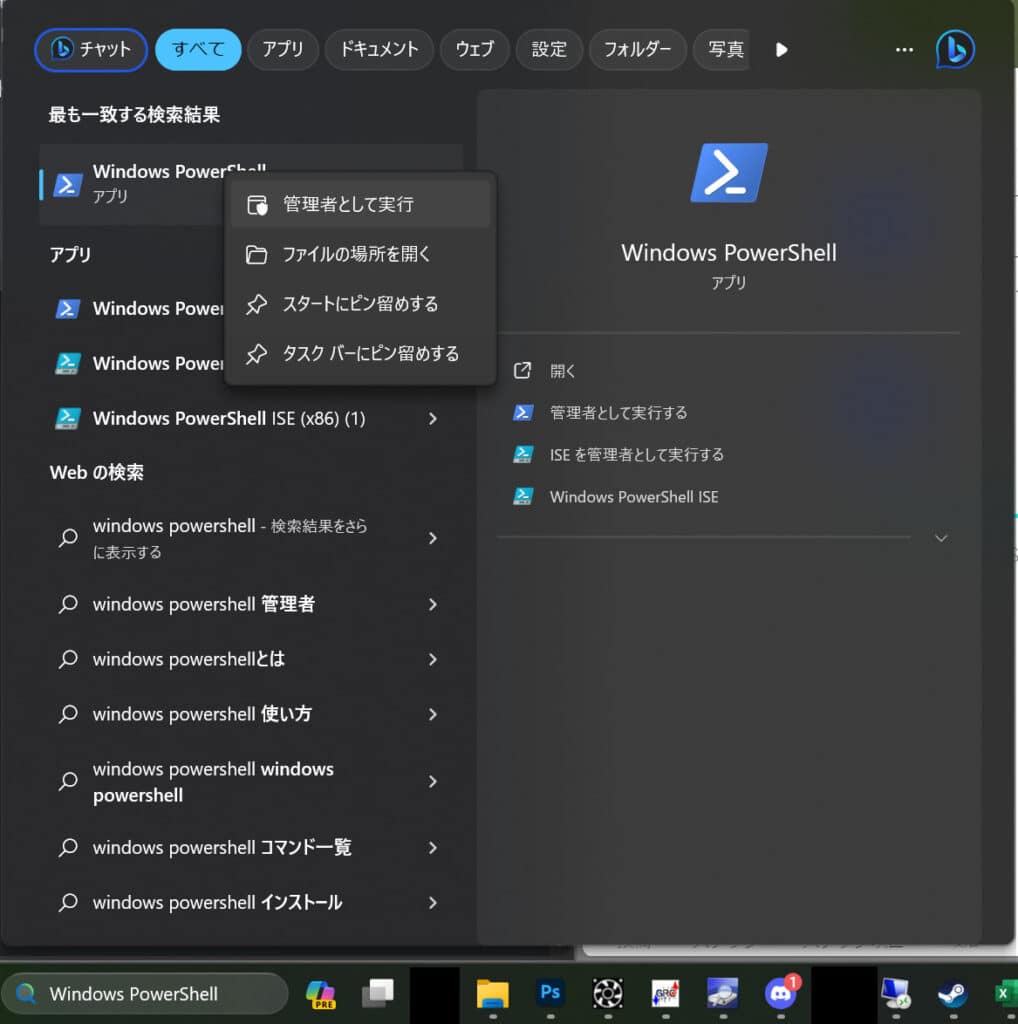Screen dimensions: 1018x1024
Task: Expand windows powershell インストール suggestion arrow
Action: pos(432,903)
